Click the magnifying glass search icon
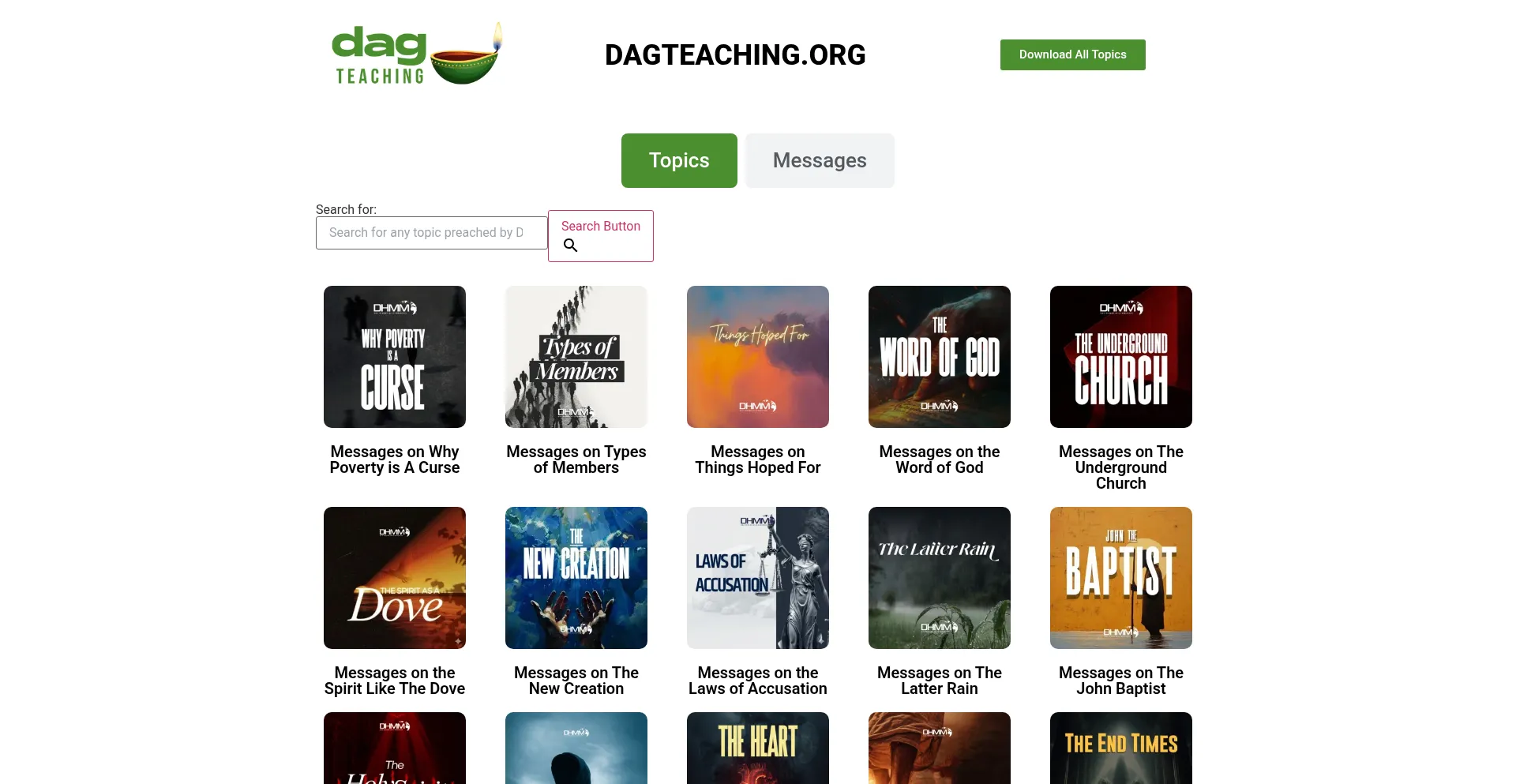Image resolution: width=1516 pixels, height=784 pixels. [x=570, y=246]
